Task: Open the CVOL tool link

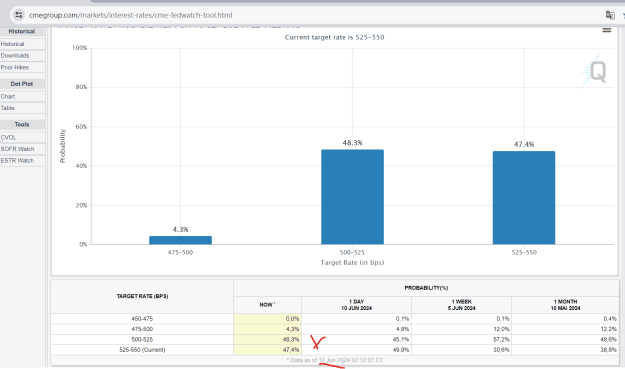Action: pyautogui.click(x=8, y=137)
